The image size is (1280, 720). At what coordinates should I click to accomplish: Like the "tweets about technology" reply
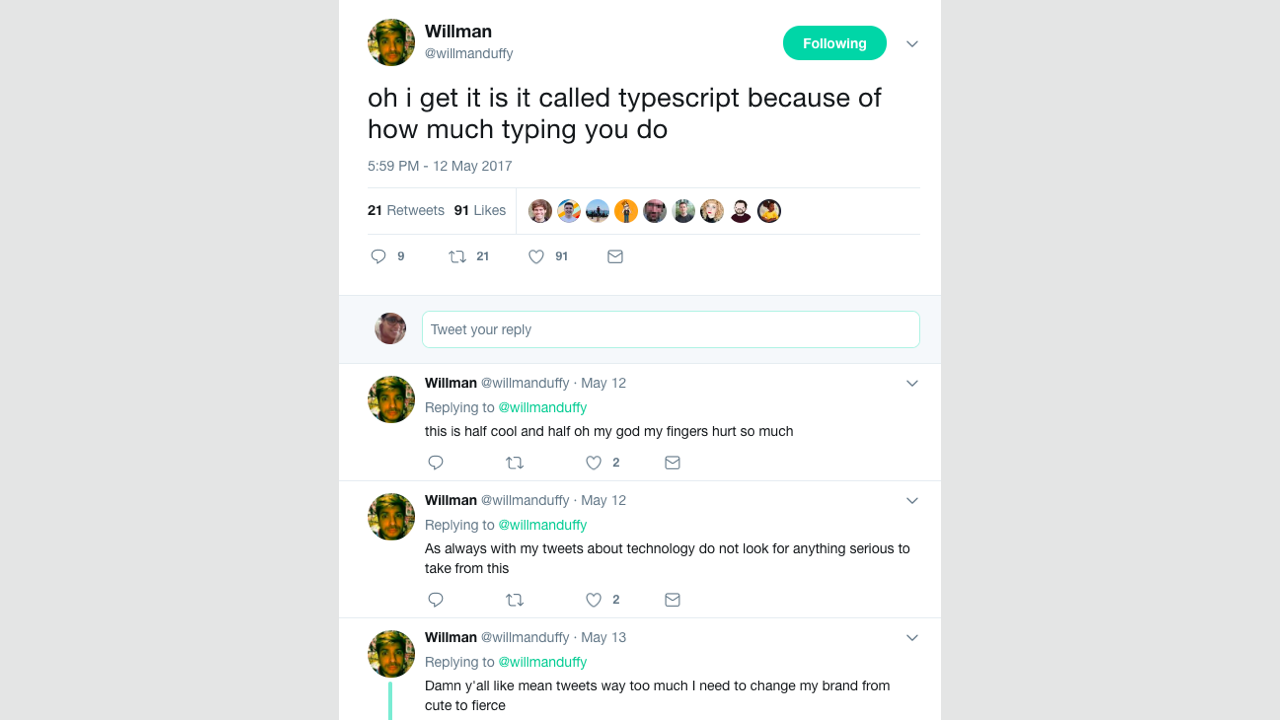(593, 600)
